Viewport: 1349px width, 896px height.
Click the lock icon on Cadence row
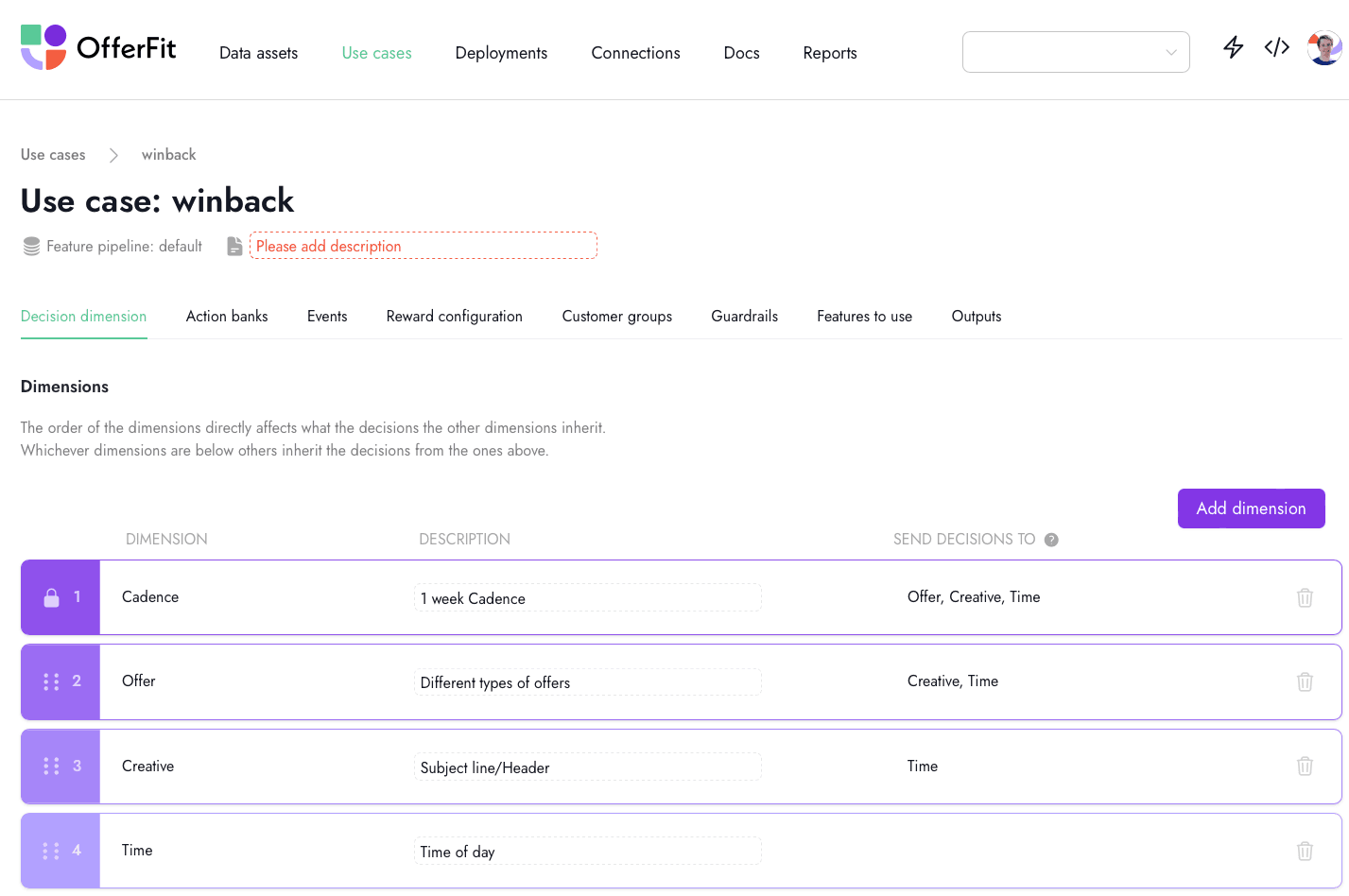[x=52, y=597]
